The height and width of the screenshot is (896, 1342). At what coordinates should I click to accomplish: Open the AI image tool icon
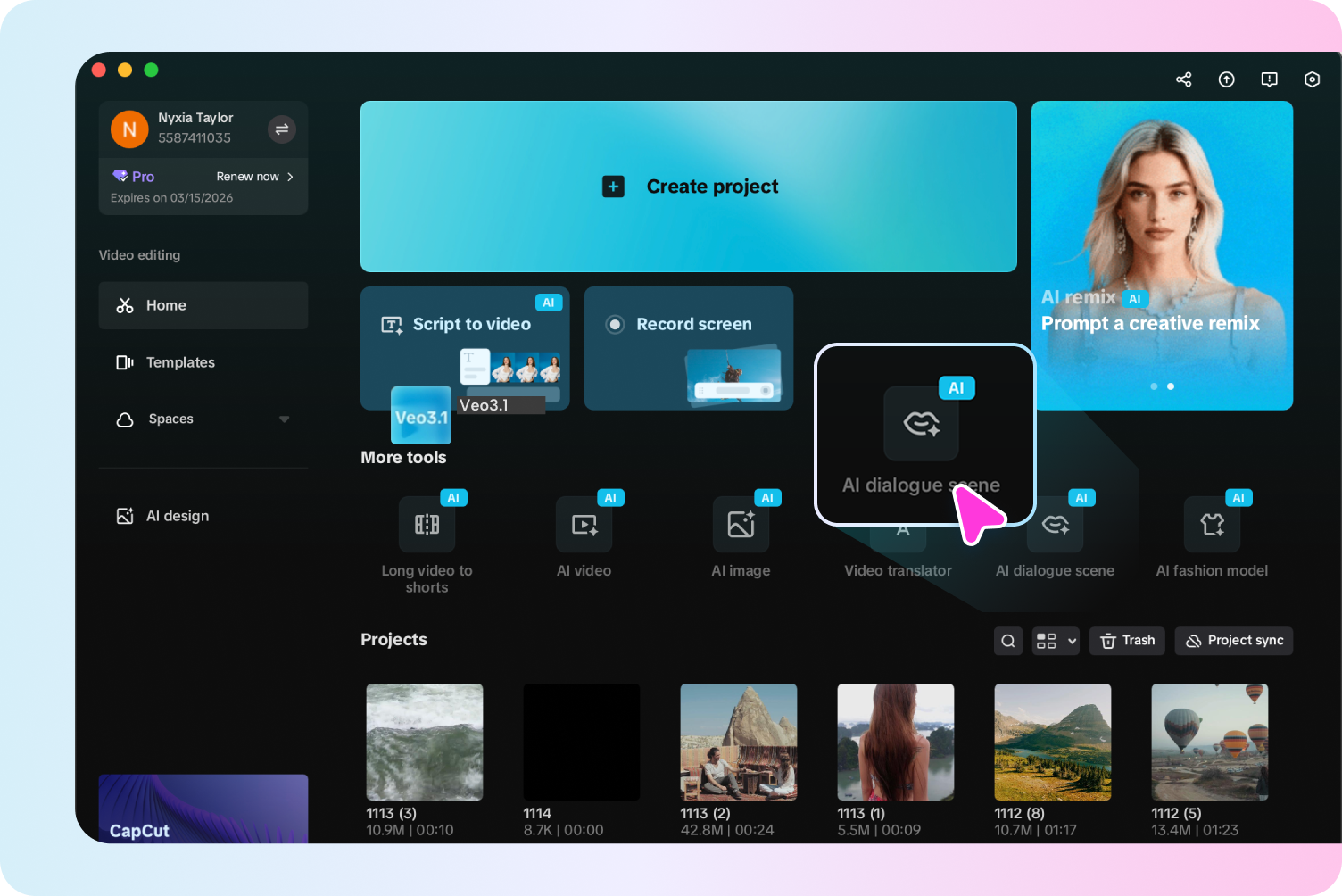(x=741, y=525)
